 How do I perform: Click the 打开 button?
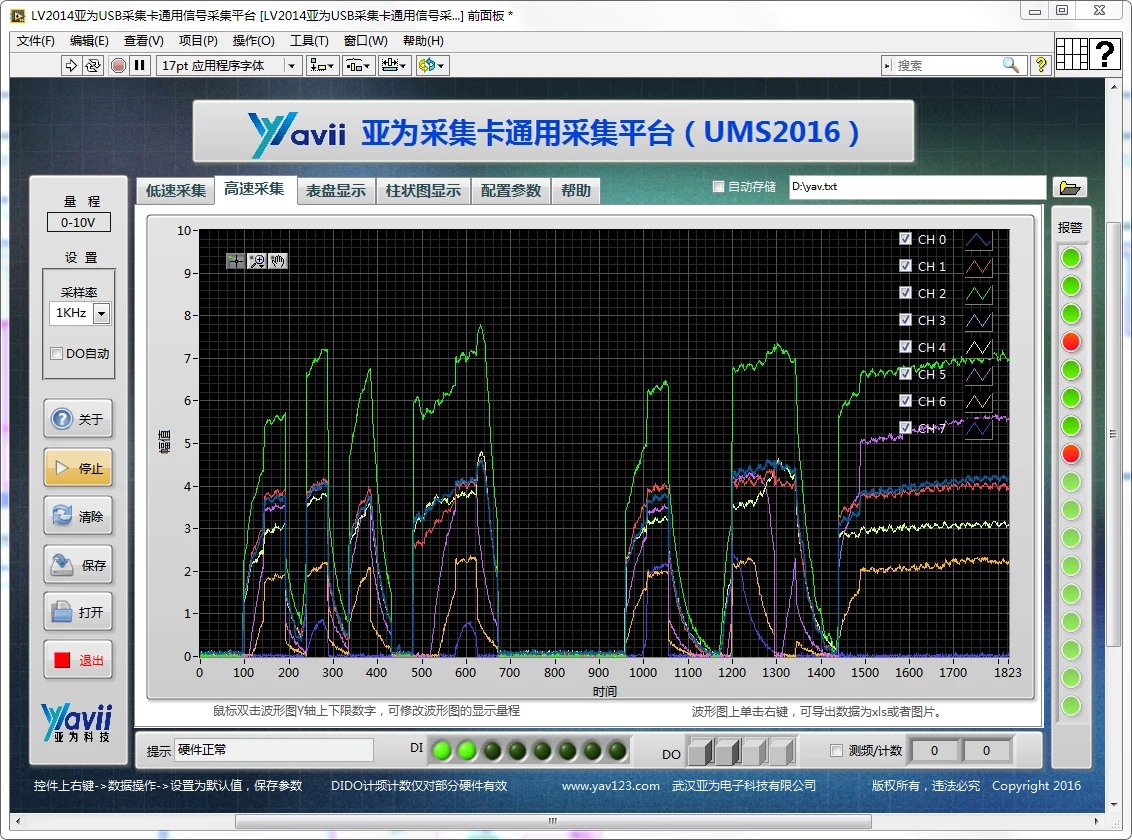[78, 612]
